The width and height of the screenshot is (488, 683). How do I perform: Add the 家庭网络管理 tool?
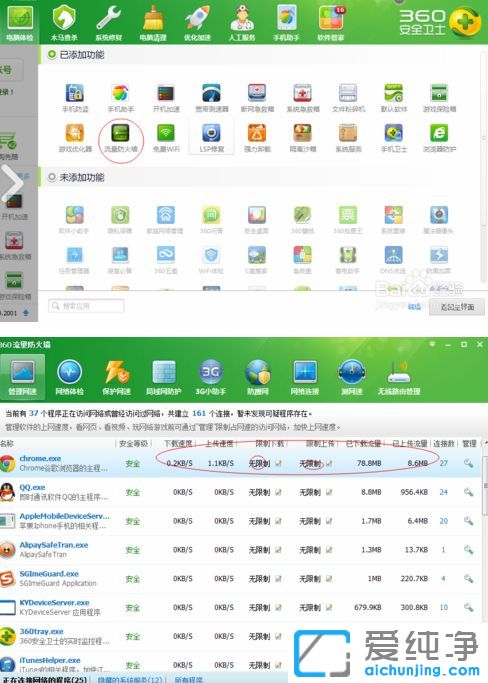(166, 220)
